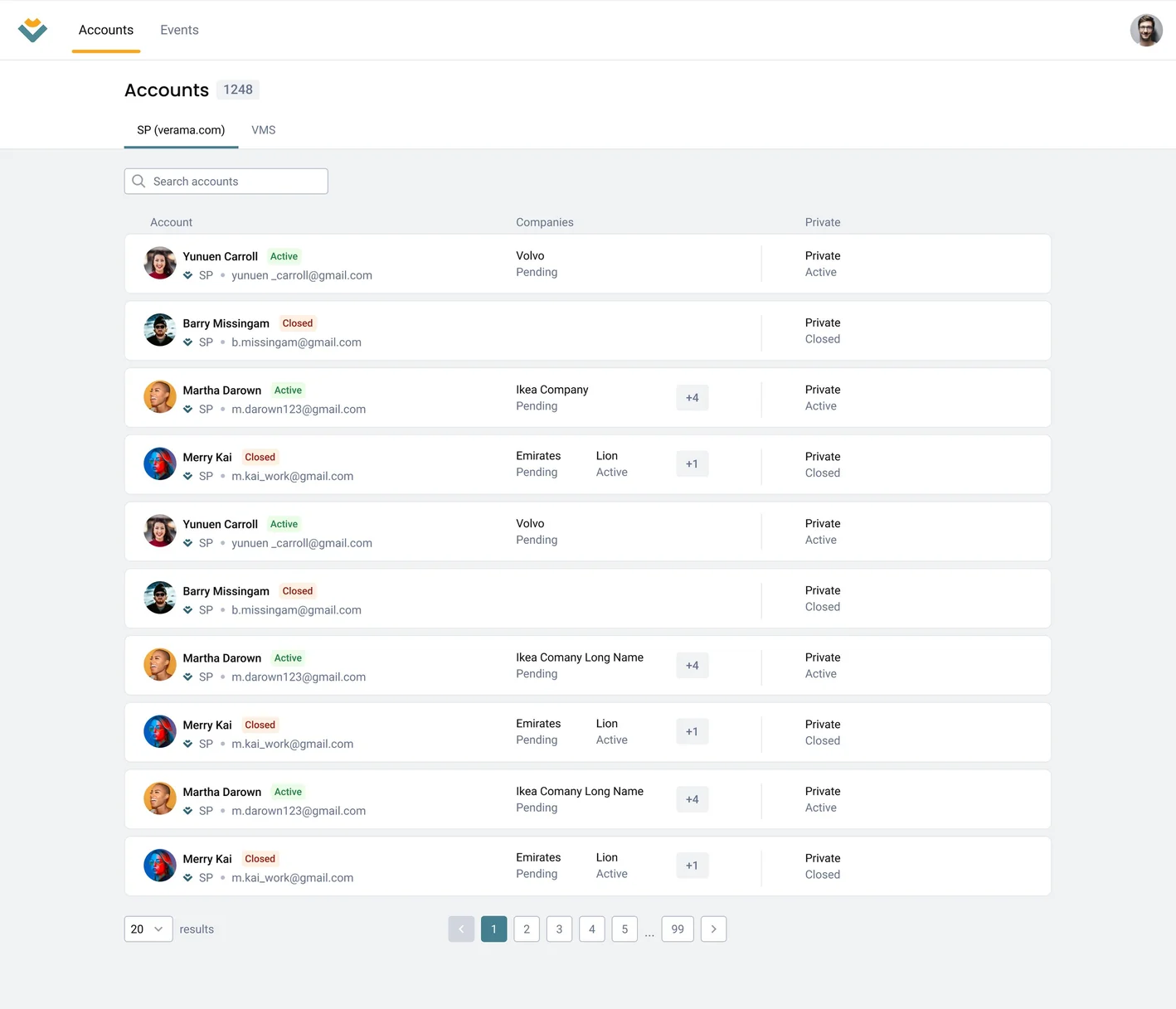Click the Private column header
1176x1009 pixels.
pyautogui.click(x=823, y=222)
